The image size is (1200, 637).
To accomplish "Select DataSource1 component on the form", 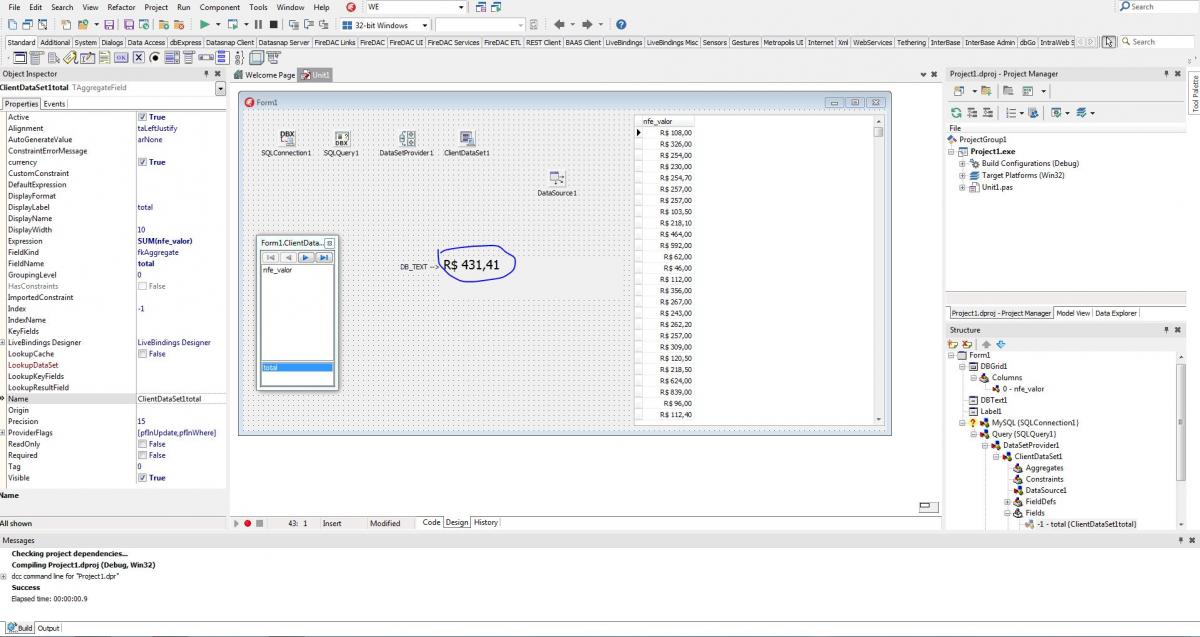I will point(557,178).
